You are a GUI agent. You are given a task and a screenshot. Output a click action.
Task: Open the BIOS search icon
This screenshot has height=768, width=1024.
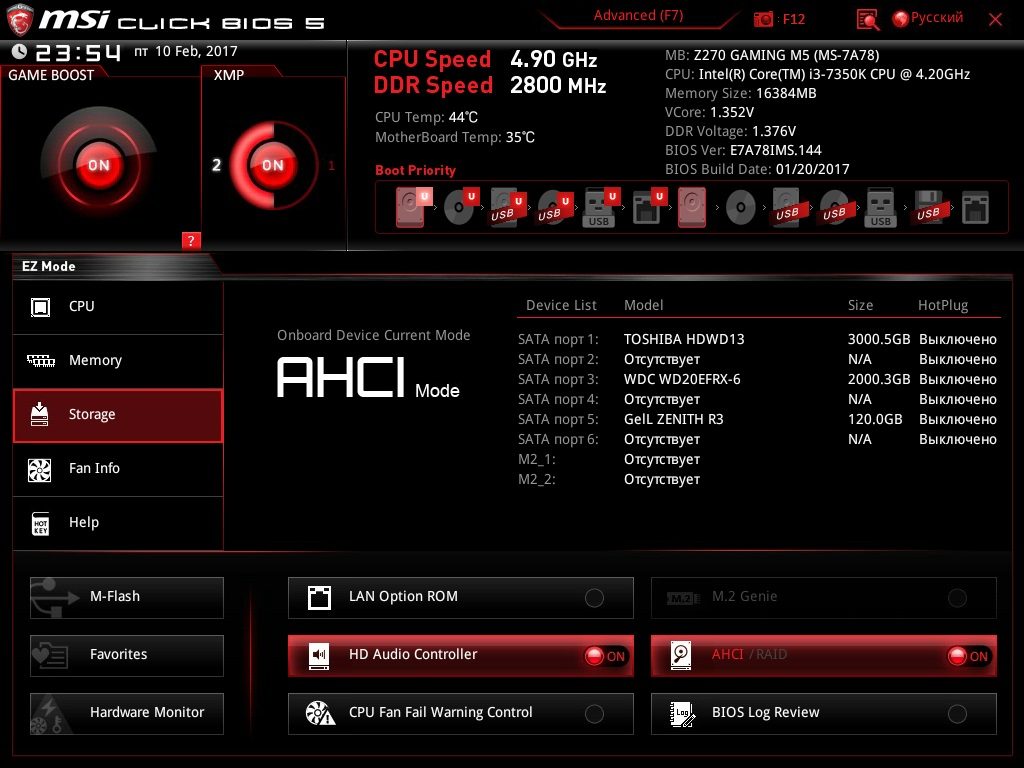tap(867, 20)
